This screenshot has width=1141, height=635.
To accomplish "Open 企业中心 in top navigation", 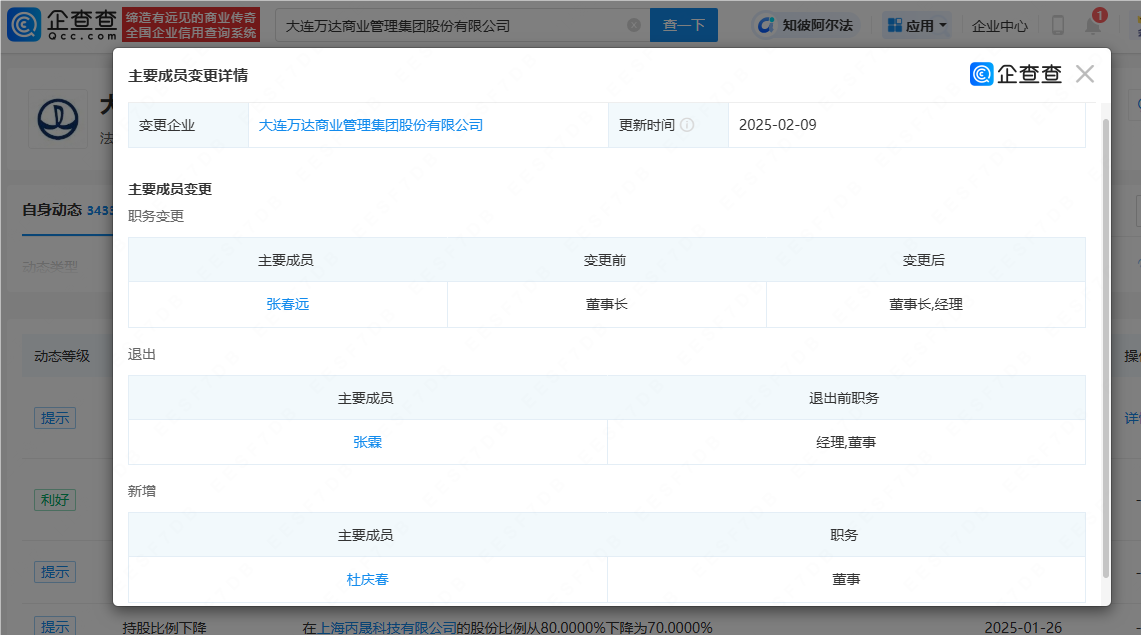I will point(999,25).
